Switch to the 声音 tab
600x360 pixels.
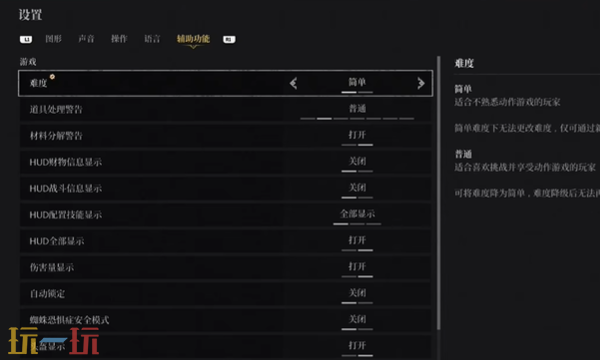point(86,39)
